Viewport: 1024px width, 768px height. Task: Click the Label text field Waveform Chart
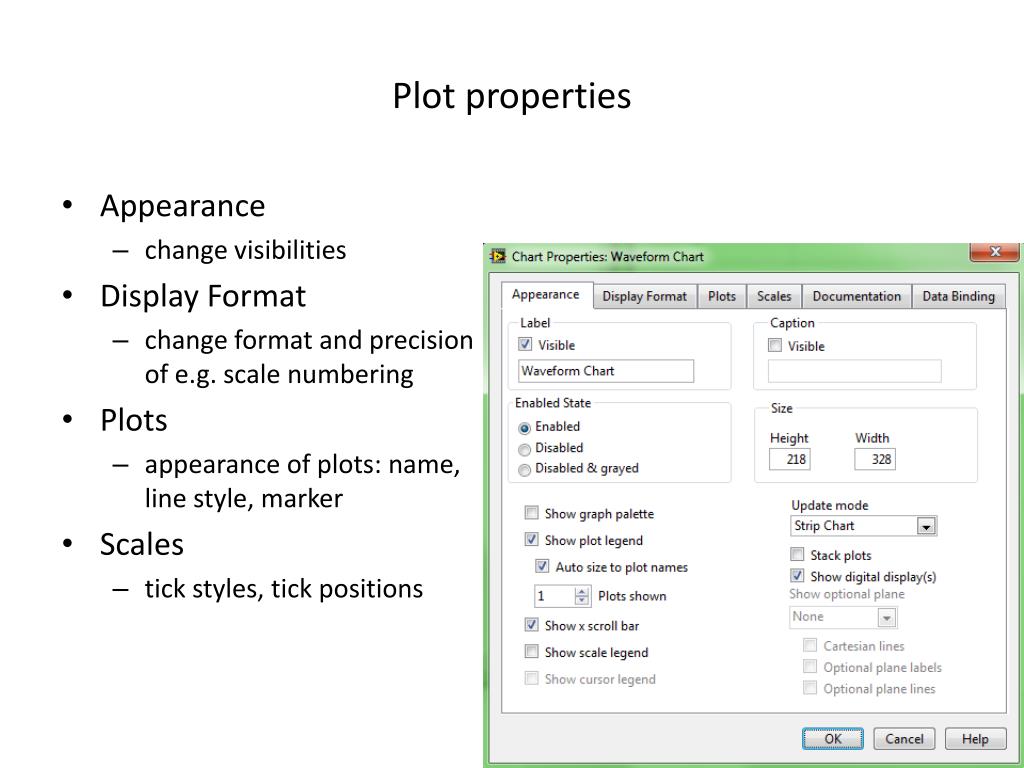pos(606,371)
